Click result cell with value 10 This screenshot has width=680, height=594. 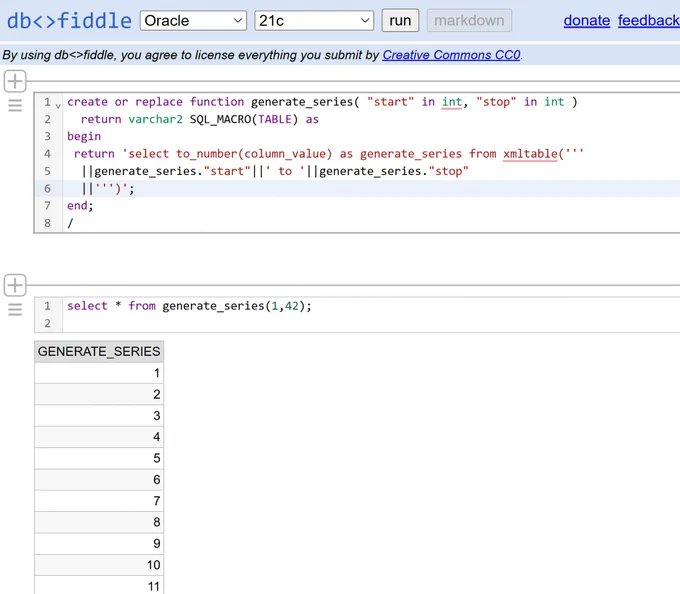pyautogui.click(x=99, y=565)
